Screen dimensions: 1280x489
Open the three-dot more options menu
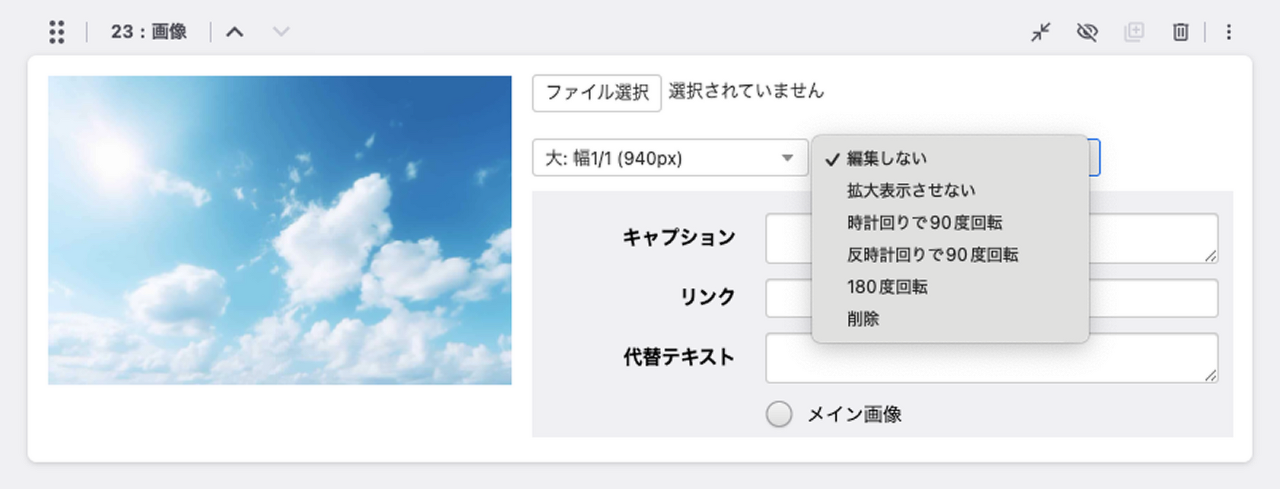(x=1229, y=32)
